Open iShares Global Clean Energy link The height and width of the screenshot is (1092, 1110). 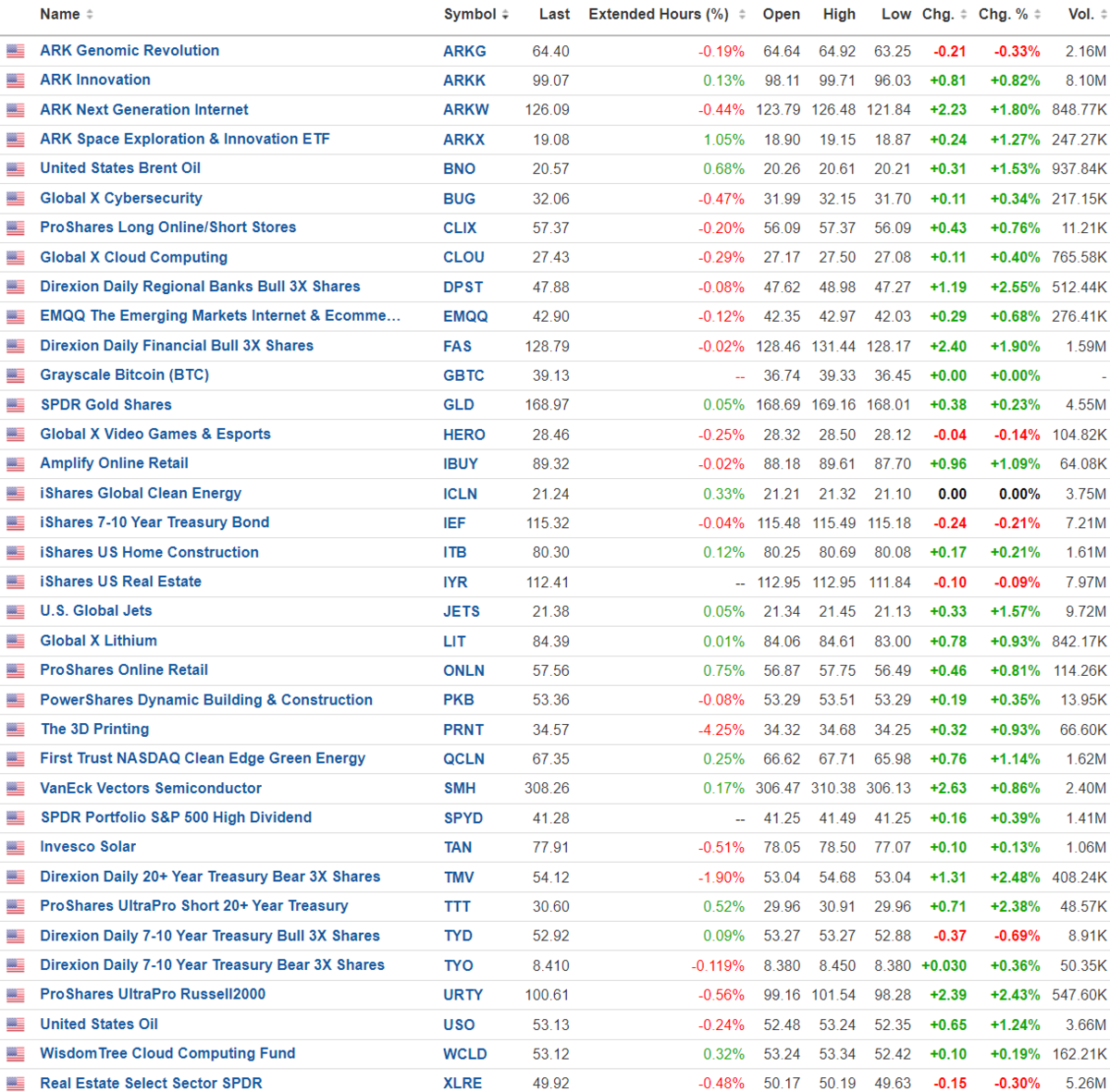click(141, 494)
